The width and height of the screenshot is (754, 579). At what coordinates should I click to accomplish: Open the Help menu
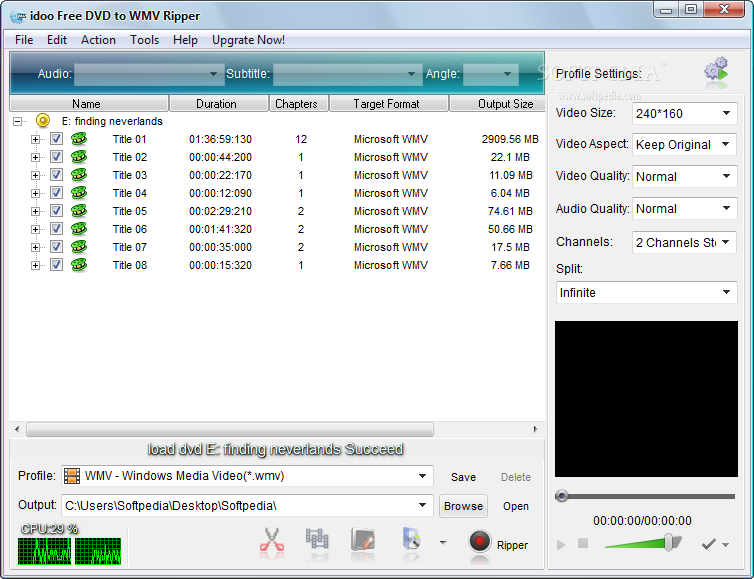(x=185, y=40)
